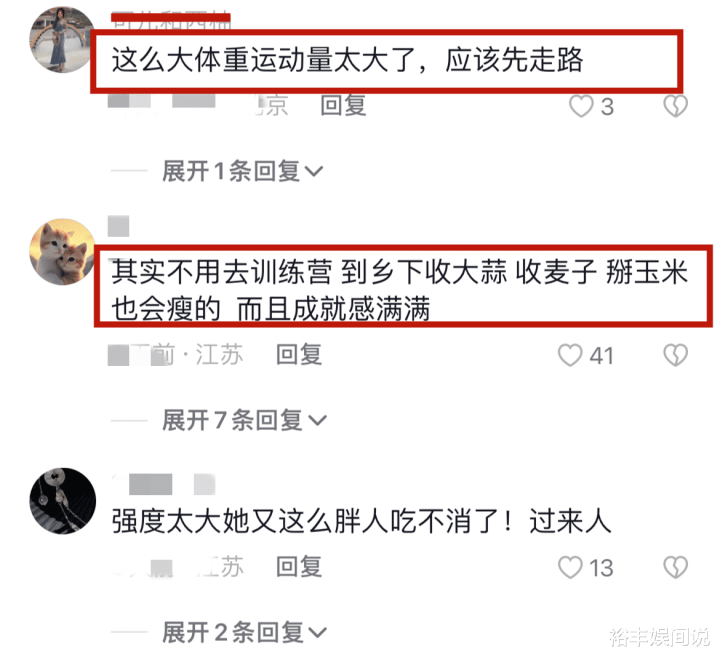Open the profile with woman-in-dress avatar
Image resolution: width=720 pixels, height=660 pixels.
[x=63, y=39]
